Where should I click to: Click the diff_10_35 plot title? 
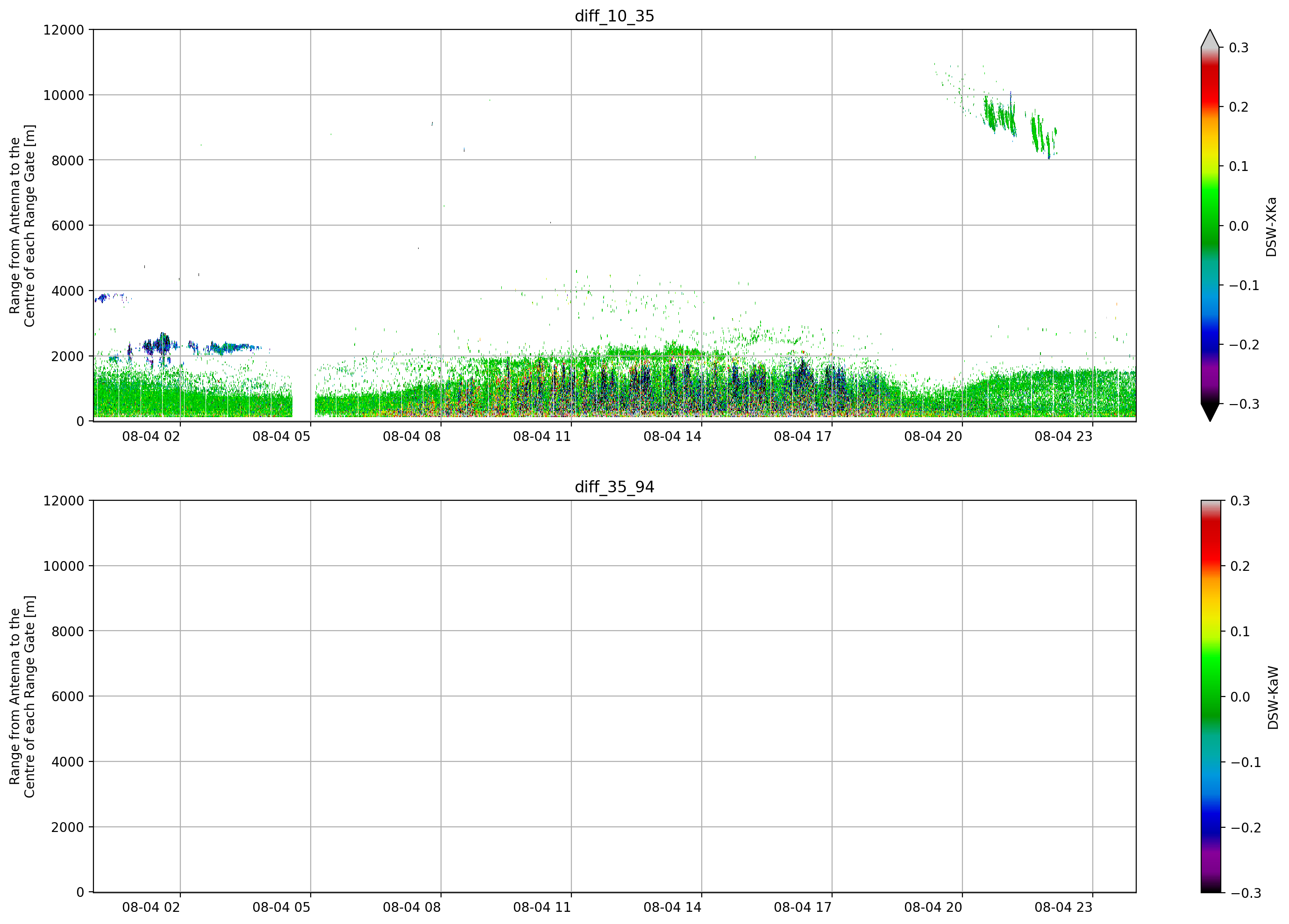pyautogui.click(x=614, y=16)
